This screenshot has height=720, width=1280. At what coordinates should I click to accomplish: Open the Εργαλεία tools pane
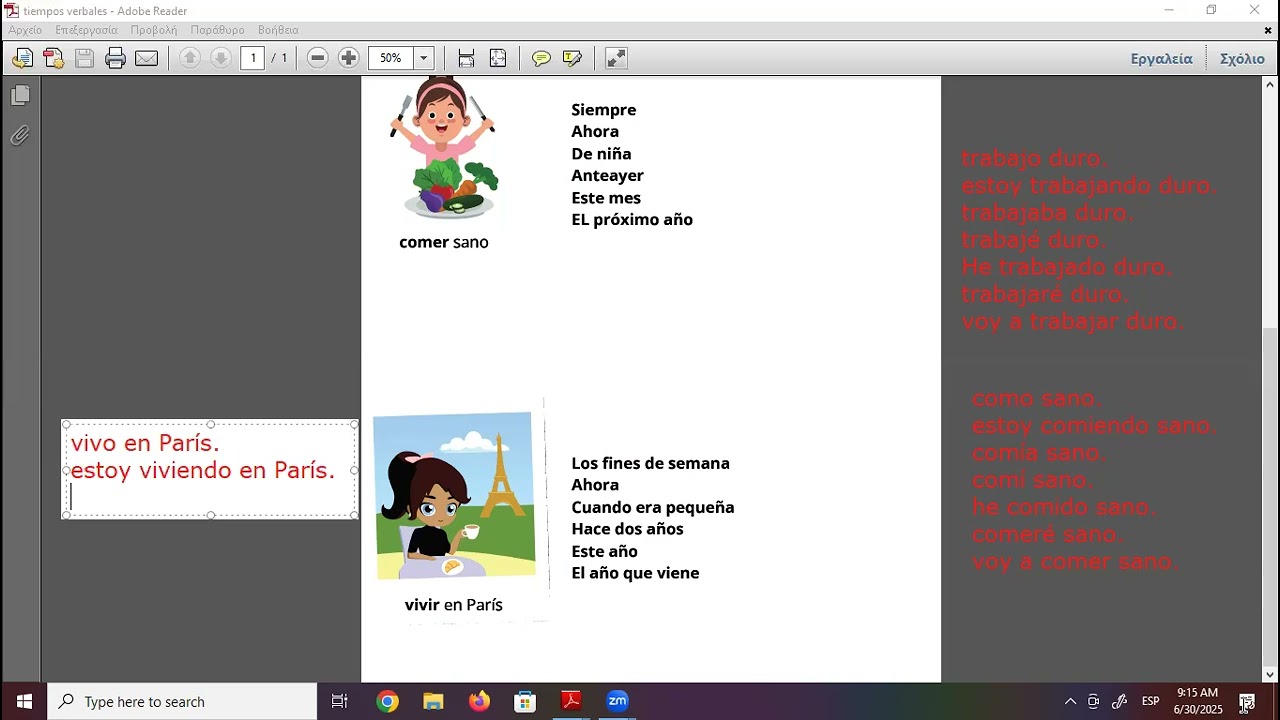click(1161, 58)
